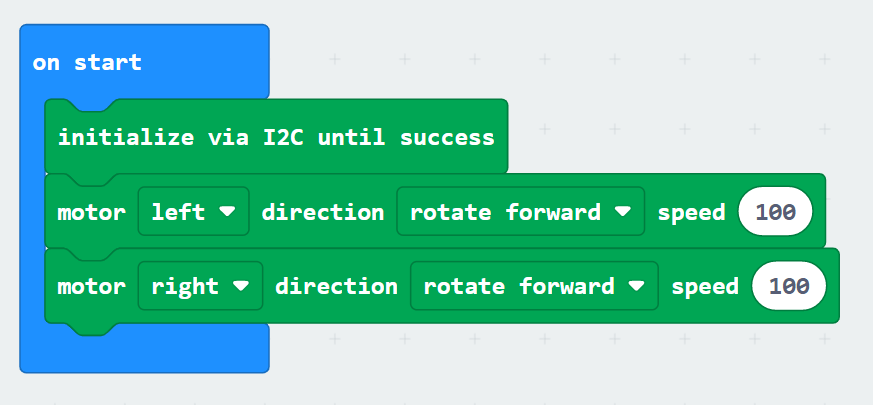Viewport: 873px width, 405px height.
Task: Click the left motor's 'rotate forward' arrow icon
Action: tap(624, 212)
